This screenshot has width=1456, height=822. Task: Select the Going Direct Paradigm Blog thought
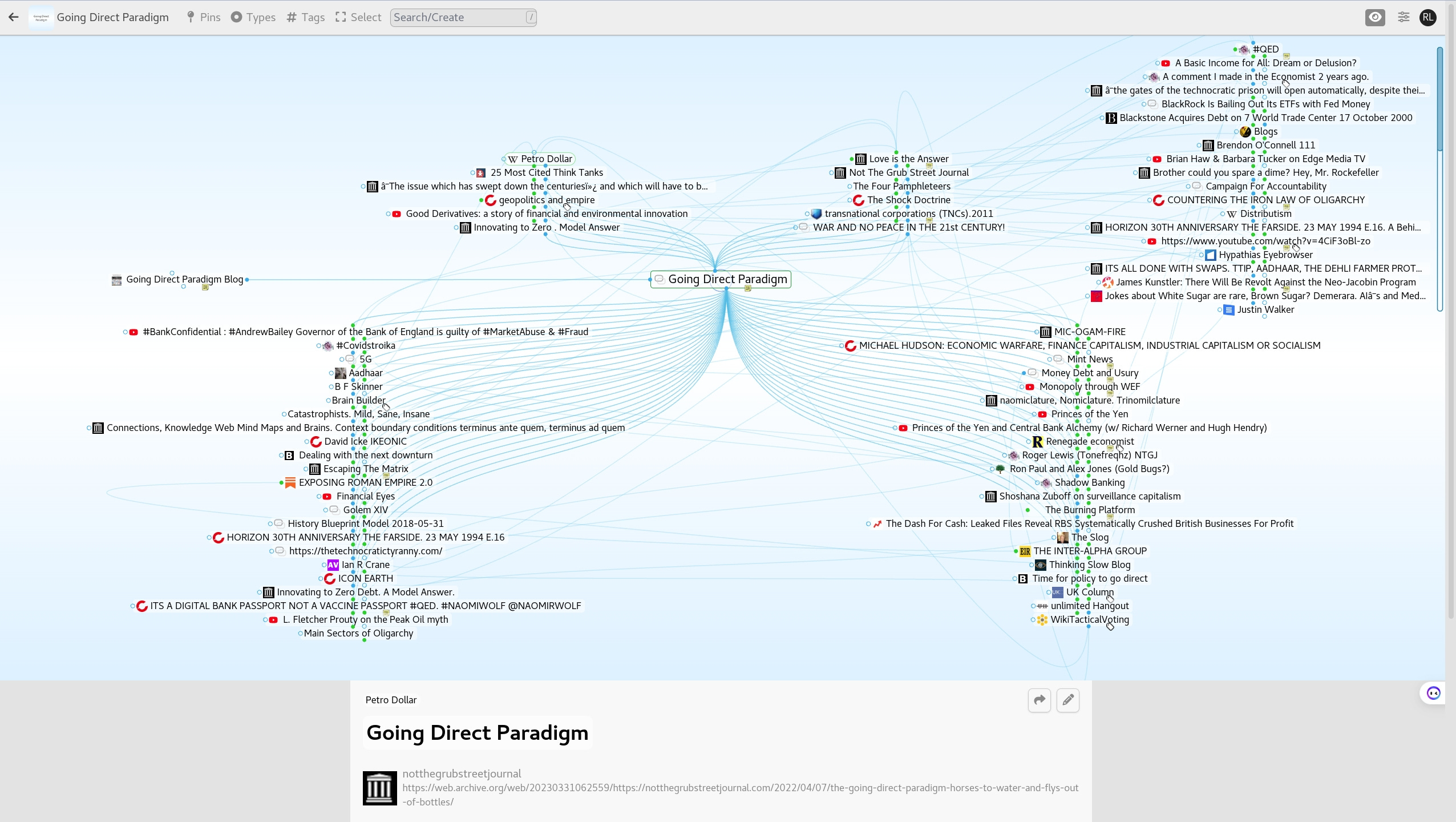(x=184, y=279)
